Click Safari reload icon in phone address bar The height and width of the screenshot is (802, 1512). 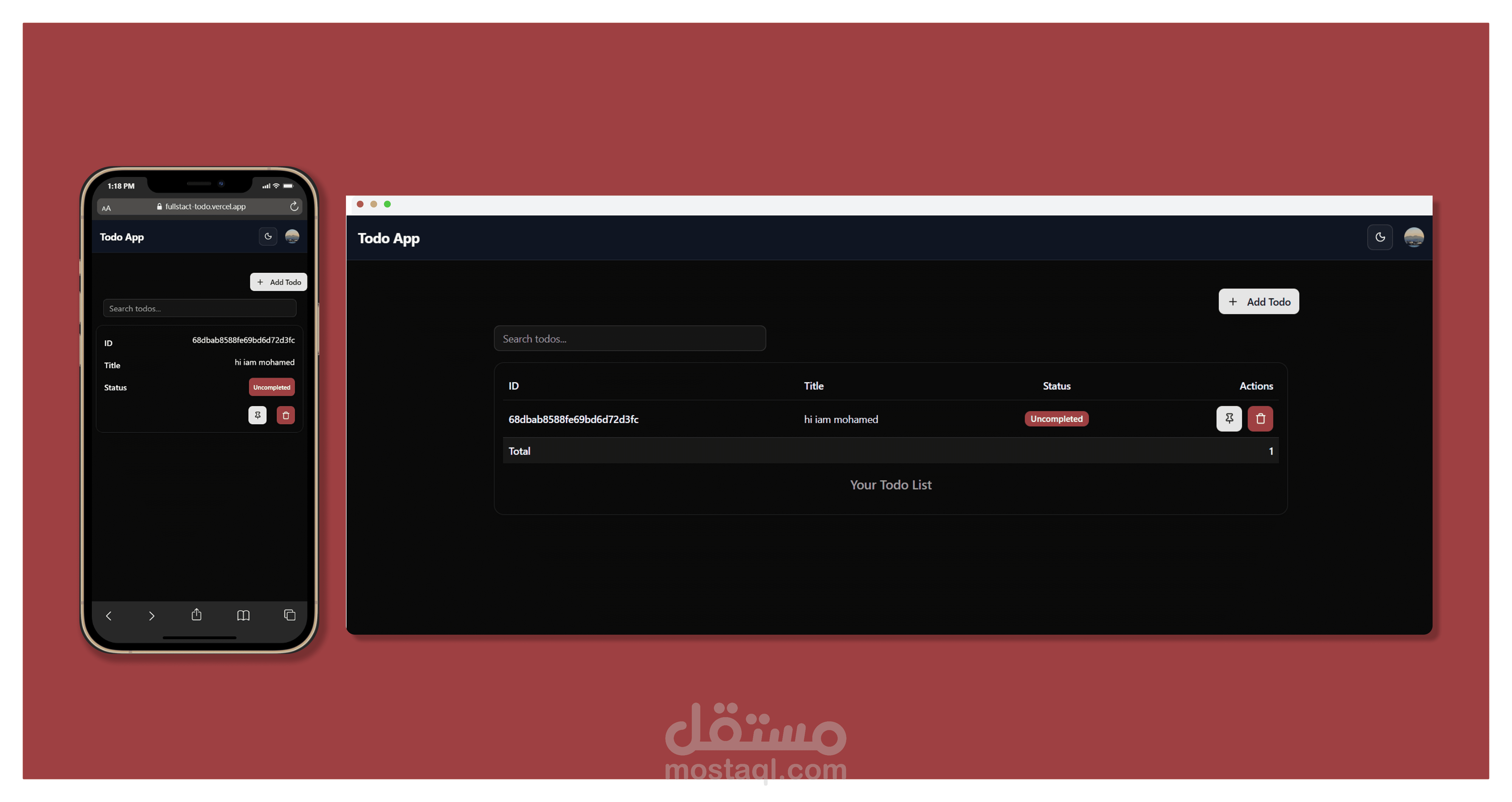click(294, 207)
